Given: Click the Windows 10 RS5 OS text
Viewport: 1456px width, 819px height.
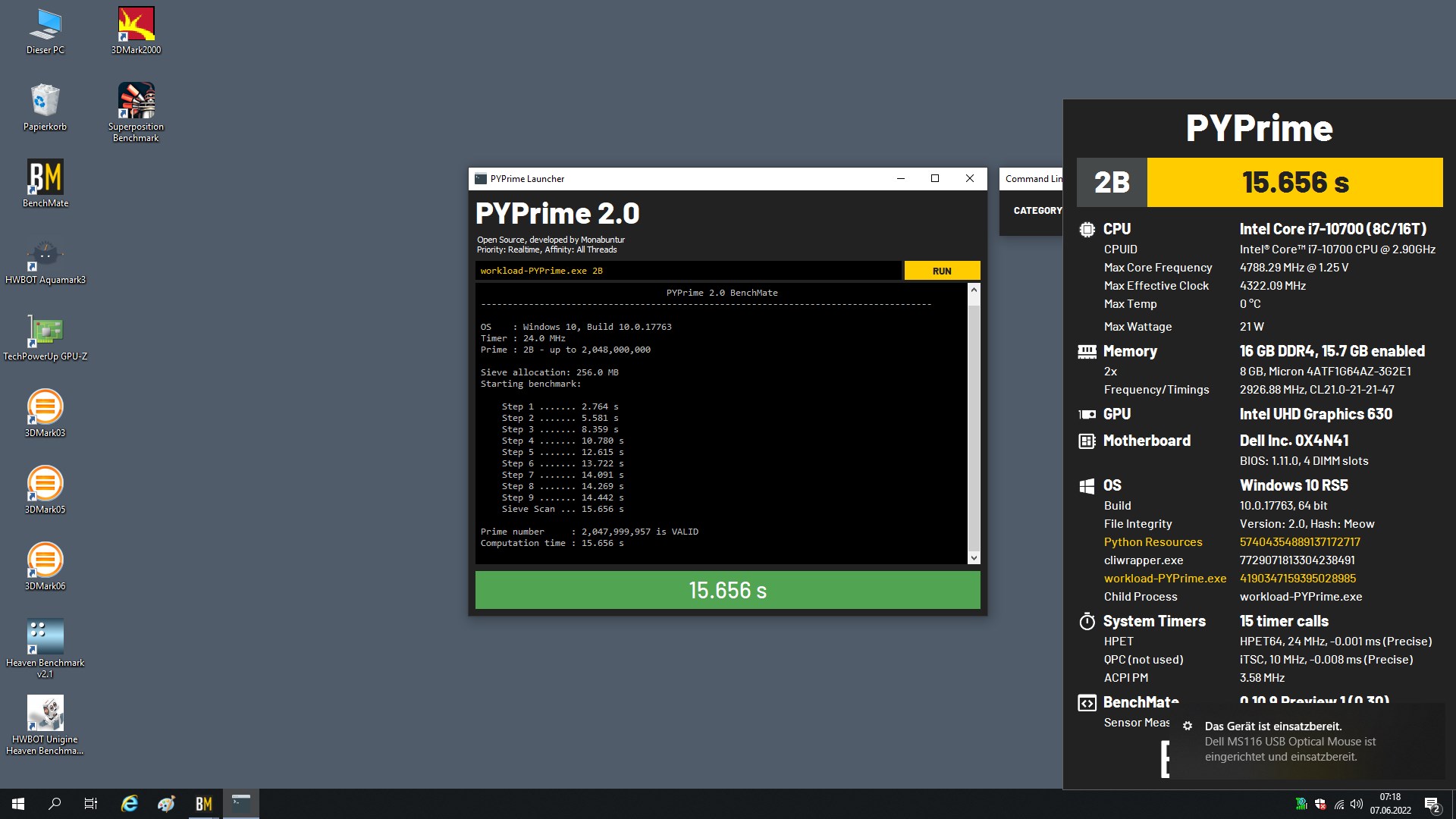Looking at the screenshot, I should pos(1294,485).
